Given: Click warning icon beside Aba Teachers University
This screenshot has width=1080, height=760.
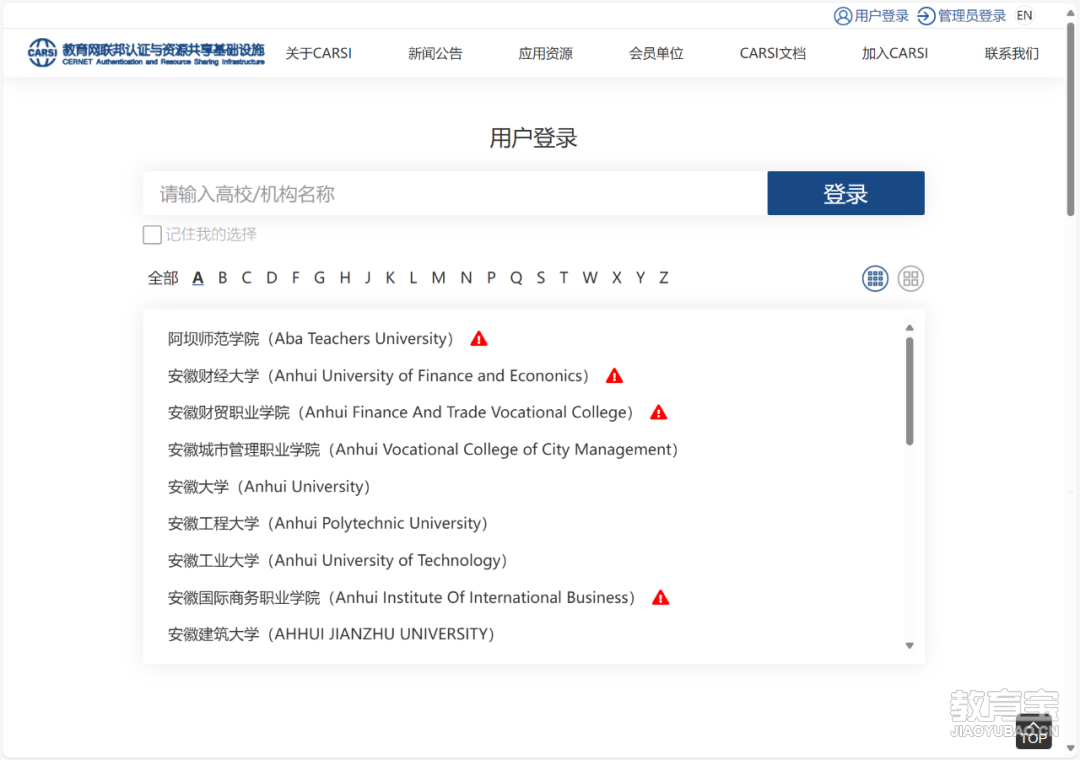Looking at the screenshot, I should (479, 338).
